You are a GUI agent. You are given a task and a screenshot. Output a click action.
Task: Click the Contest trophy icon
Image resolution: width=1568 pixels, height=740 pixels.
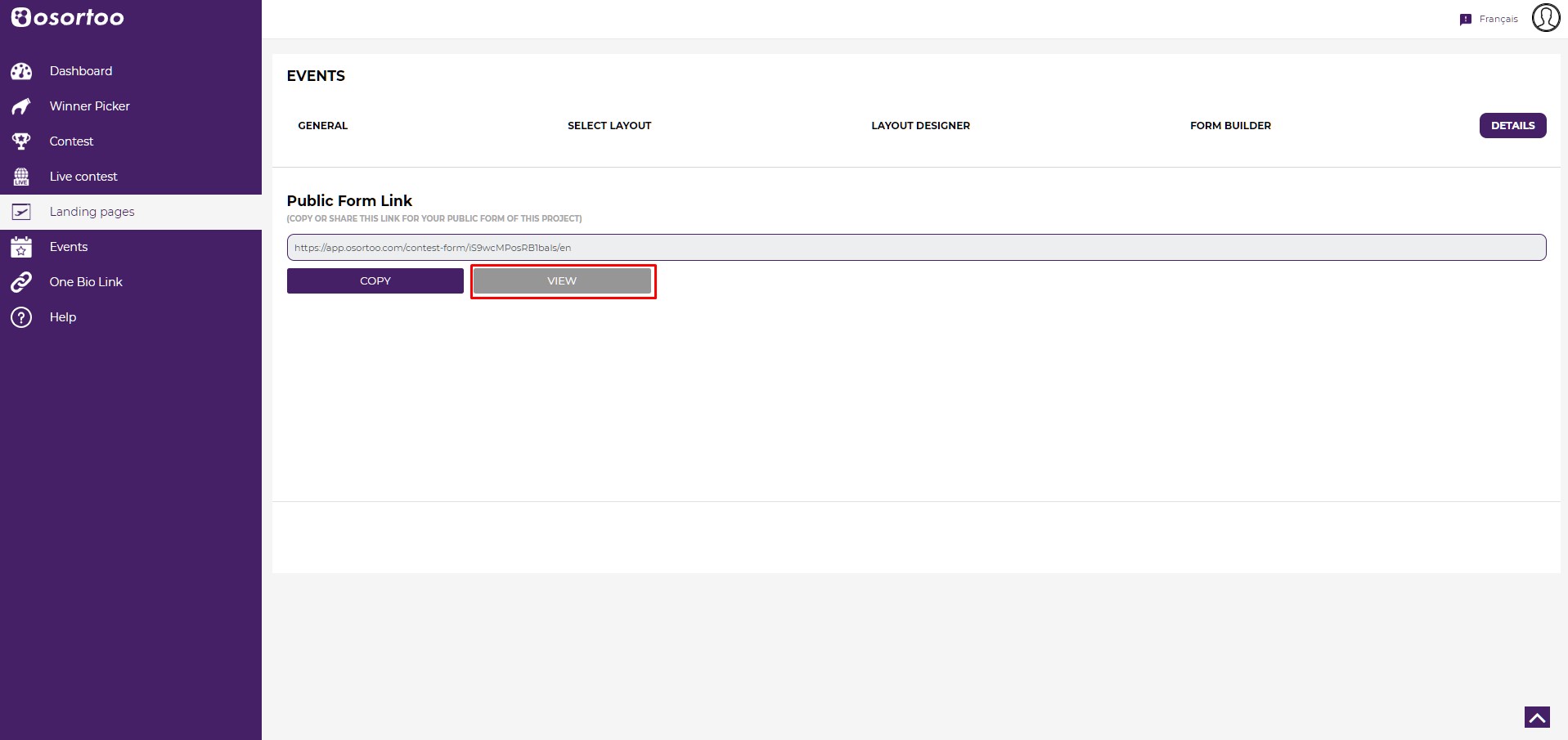click(21, 141)
